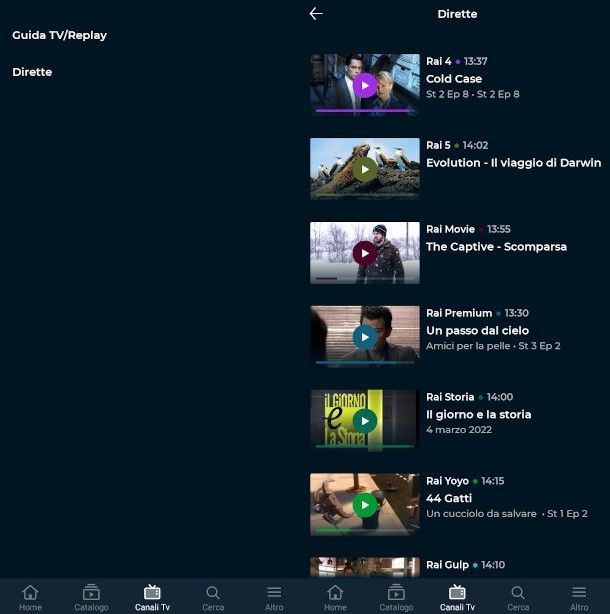The height and width of the screenshot is (614, 610).
Task: Play Rai Premium Un passo dal cielo
Action: coord(365,337)
